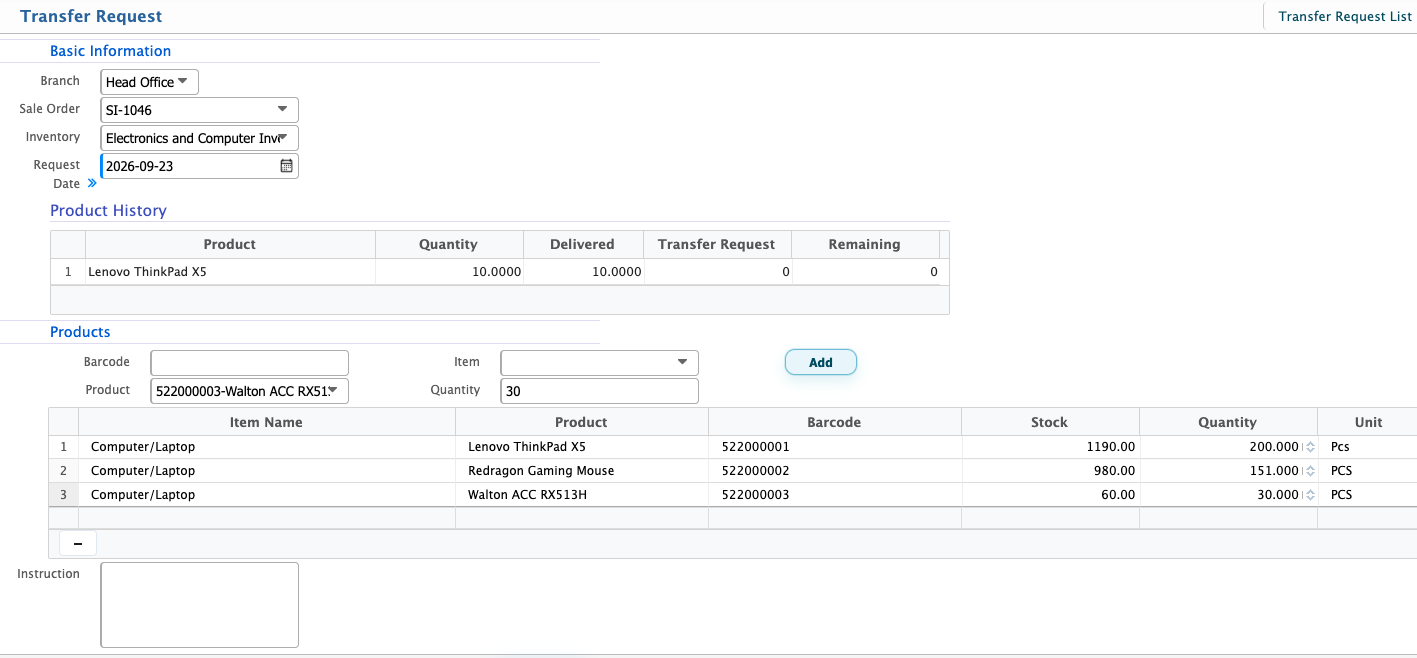The image size is (1417, 658).
Task: Click the minus button to remove row
Action: (x=78, y=543)
